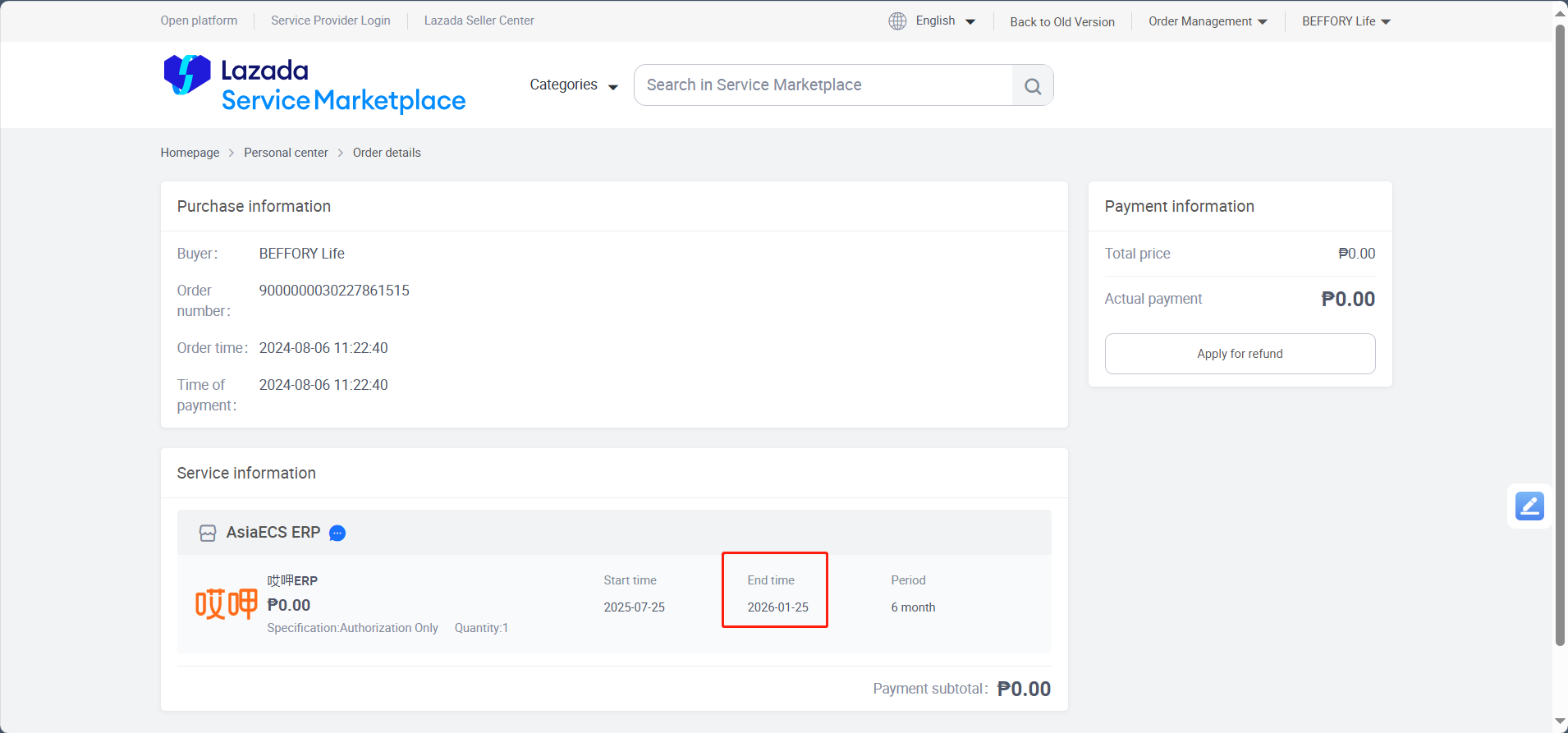Go to the Homepage breadcrumb

point(190,153)
